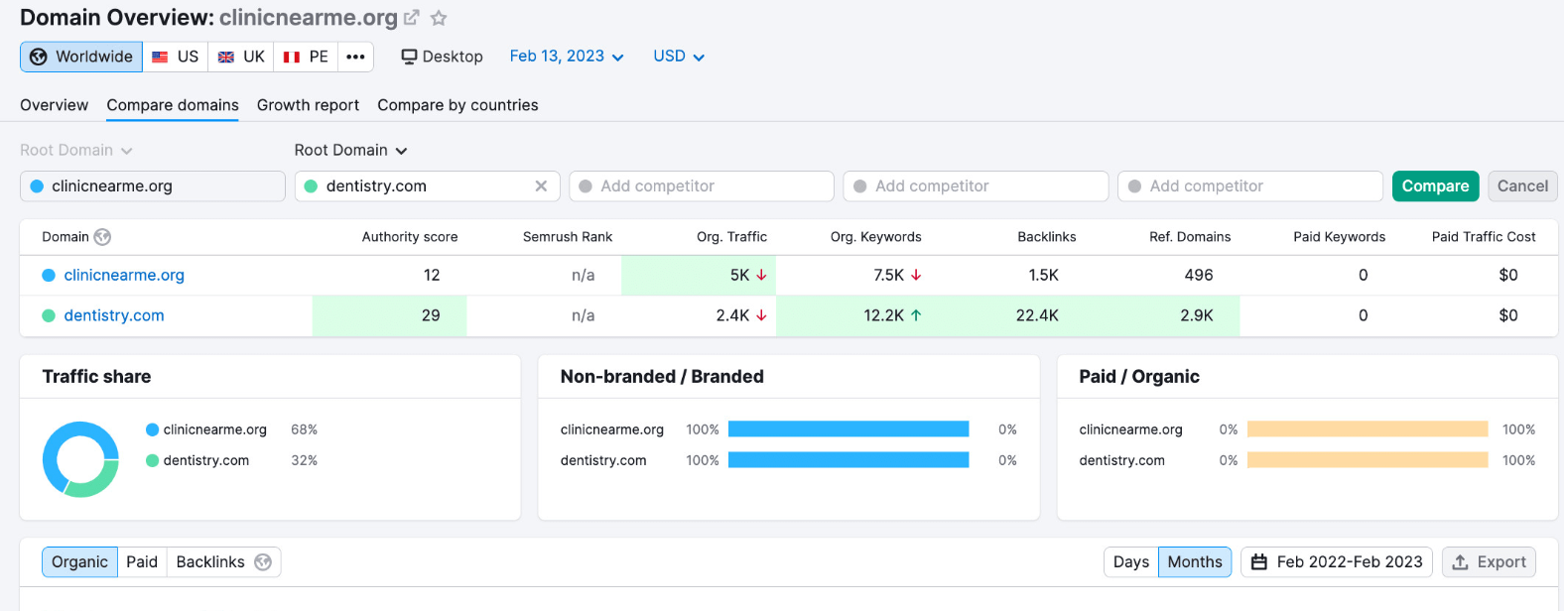Click clinicnearme.org Paid/Organic orange bar

[x=1368, y=428]
